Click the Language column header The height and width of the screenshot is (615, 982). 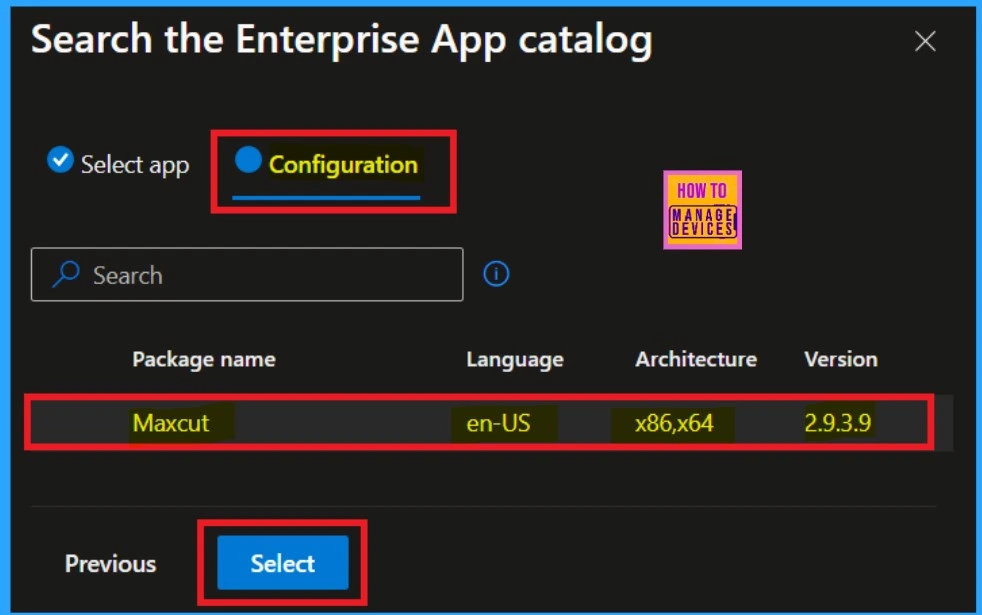pos(515,359)
